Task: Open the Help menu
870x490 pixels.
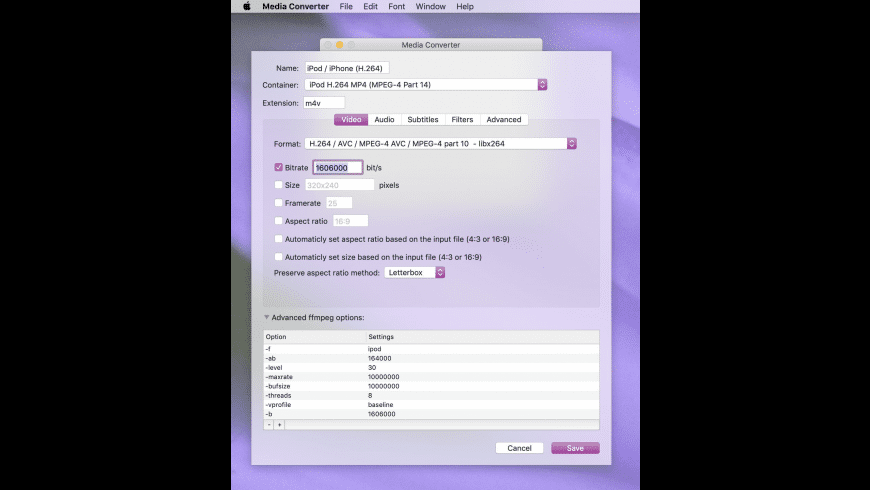Action: click(465, 6)
